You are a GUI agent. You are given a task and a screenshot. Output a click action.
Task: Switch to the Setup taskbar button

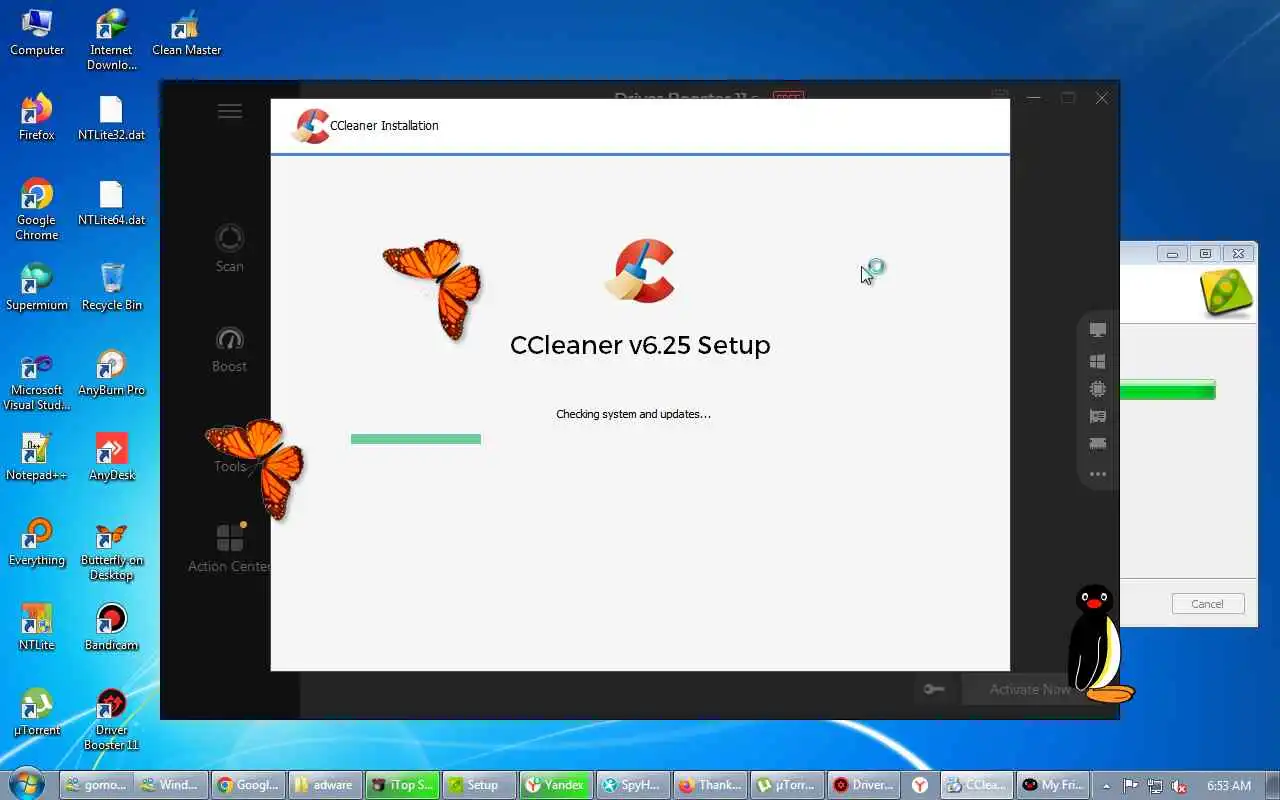[x=478, y=785]
